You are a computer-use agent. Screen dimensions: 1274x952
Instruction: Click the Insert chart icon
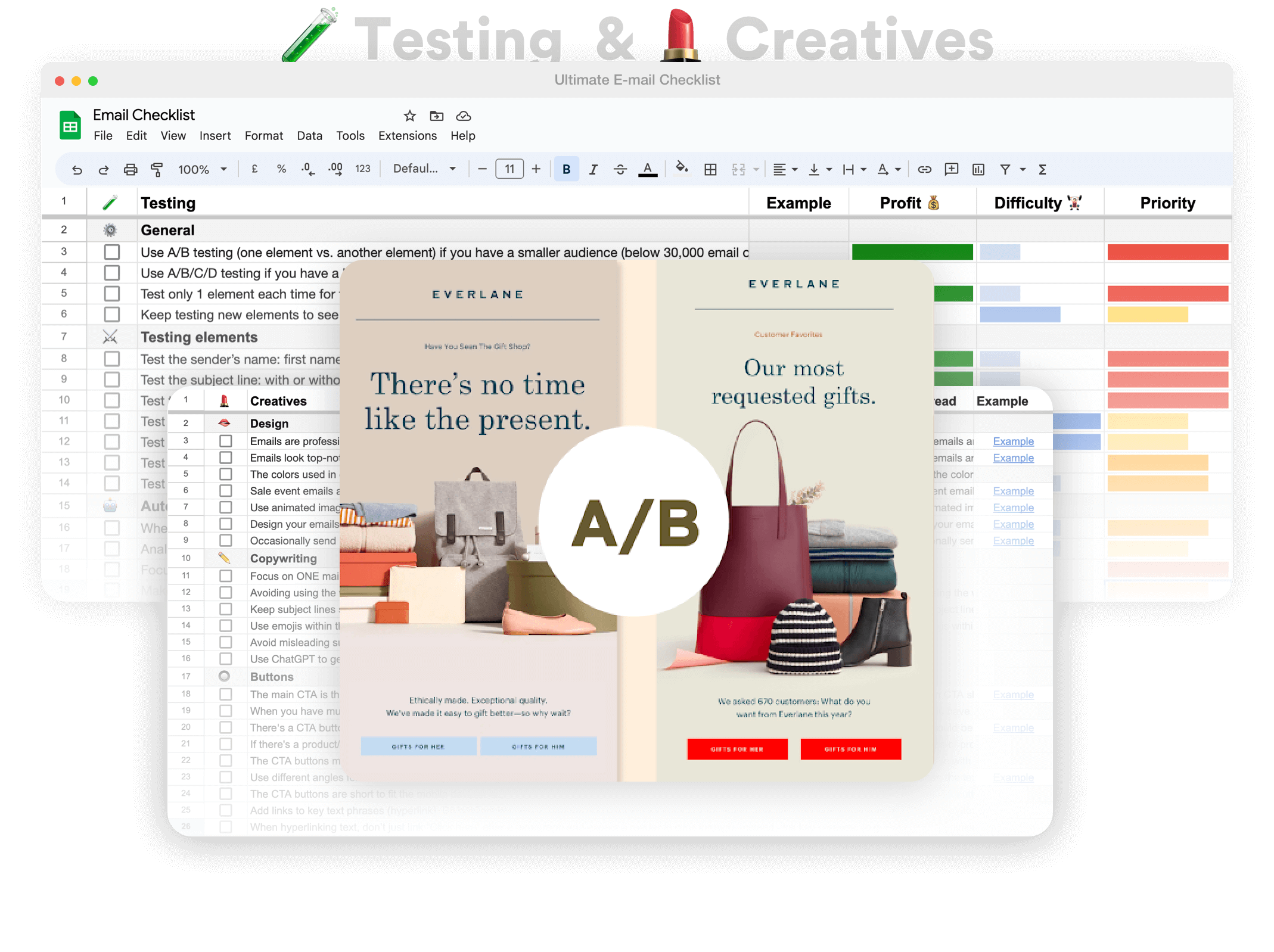978,170
